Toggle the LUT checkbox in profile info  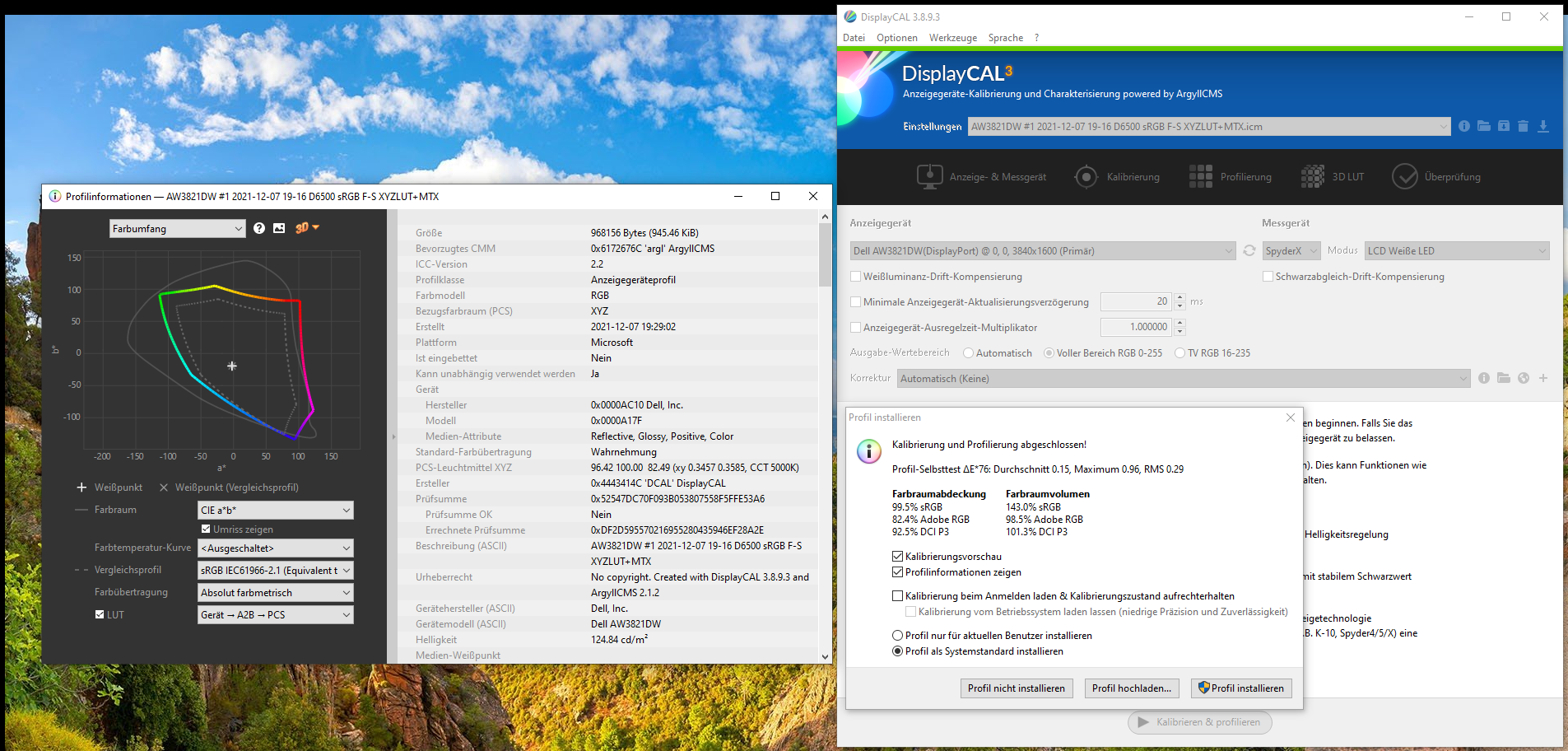pos(100,614)
